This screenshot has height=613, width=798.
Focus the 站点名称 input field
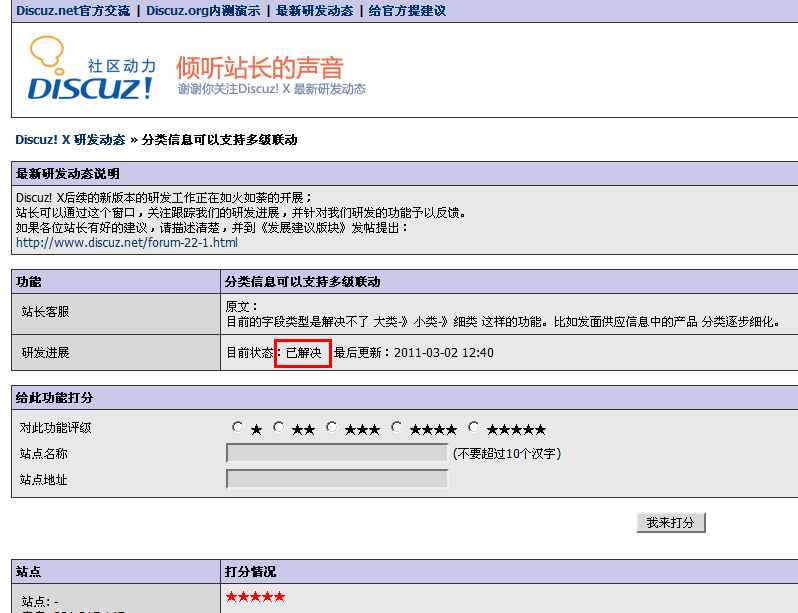coord(337,453)
